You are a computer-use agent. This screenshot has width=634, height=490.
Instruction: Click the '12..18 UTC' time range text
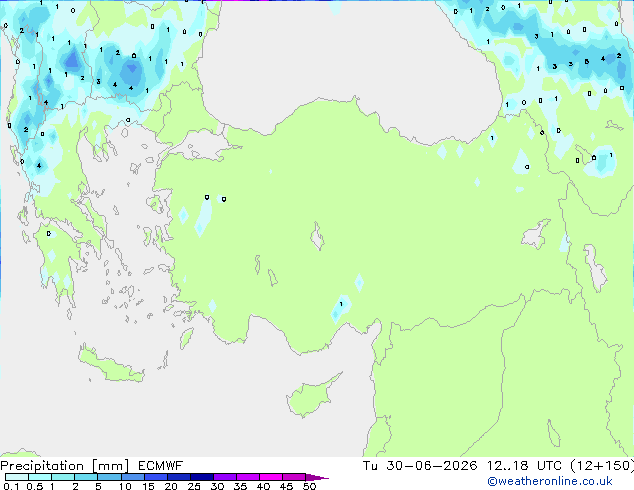pyautogui.click(x=524, y=466)
